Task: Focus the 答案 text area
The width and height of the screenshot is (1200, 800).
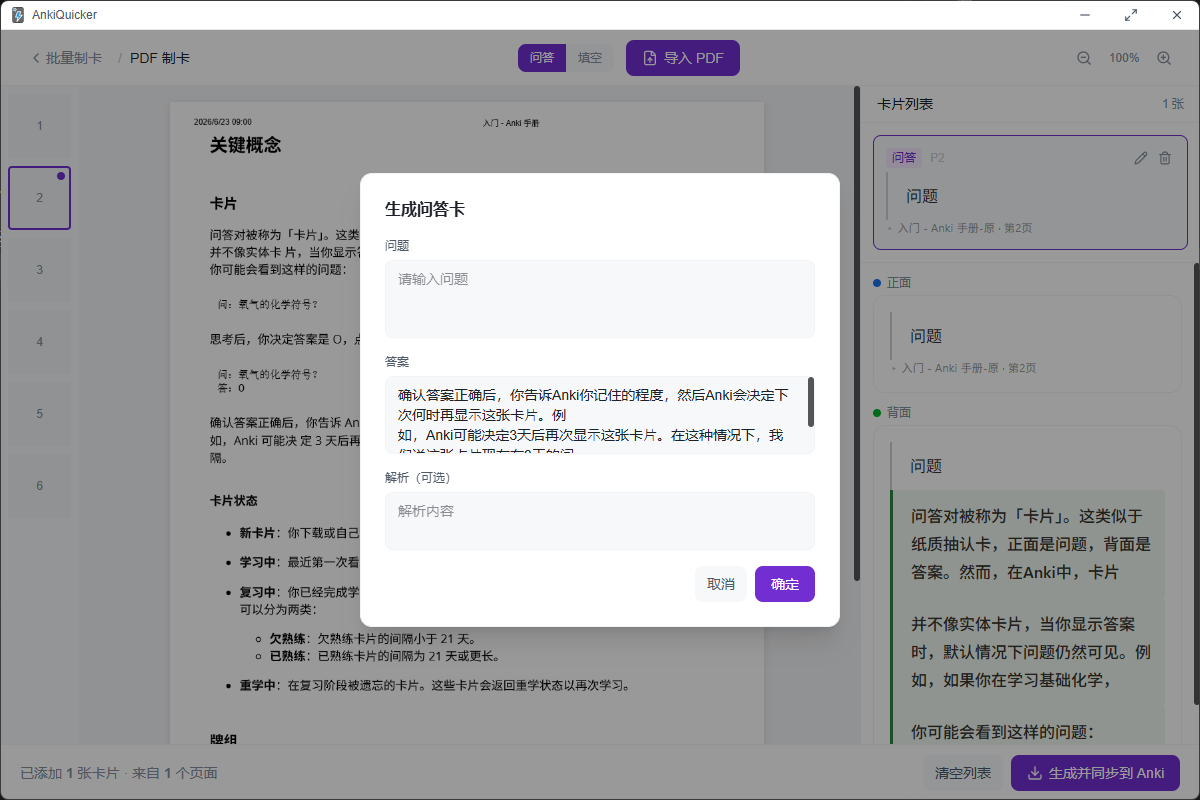Action: [600, 415]
